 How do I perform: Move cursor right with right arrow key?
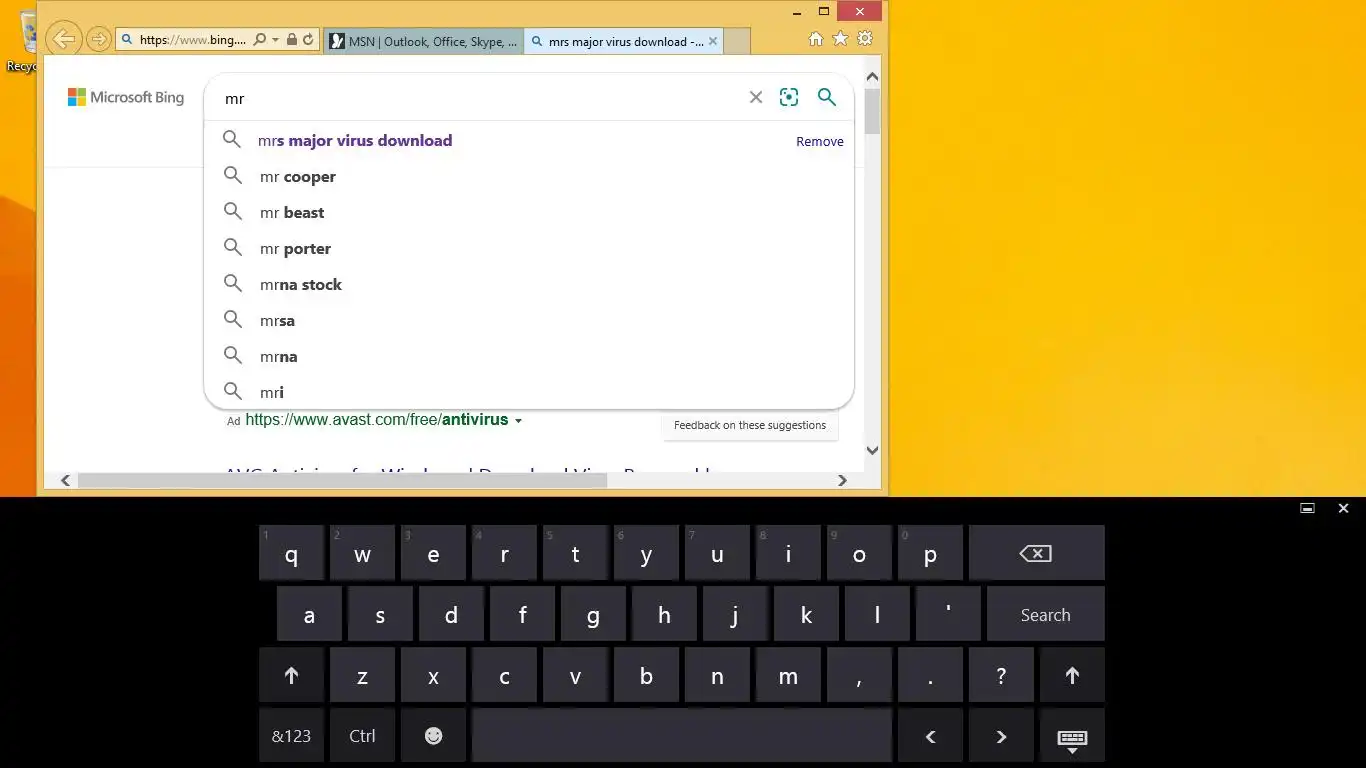[x=1001, y=736]
